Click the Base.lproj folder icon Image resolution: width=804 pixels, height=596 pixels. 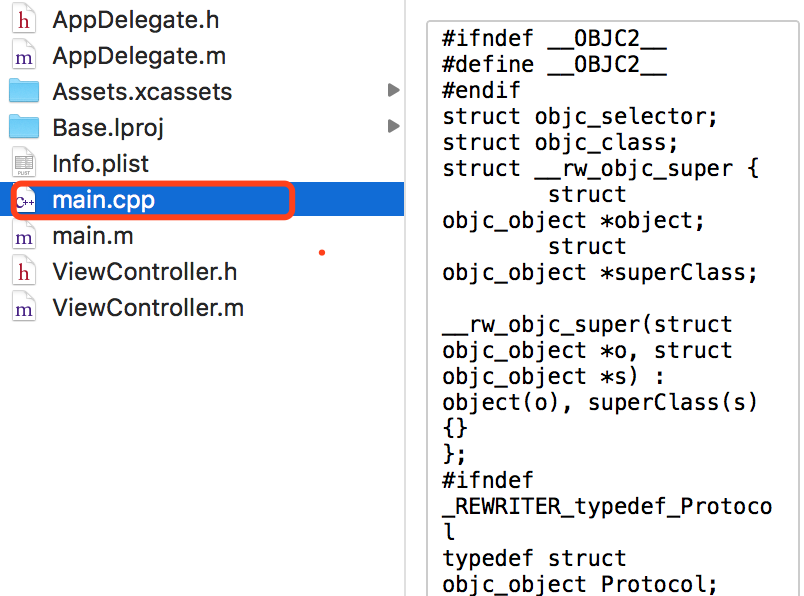tap(24, 127)
